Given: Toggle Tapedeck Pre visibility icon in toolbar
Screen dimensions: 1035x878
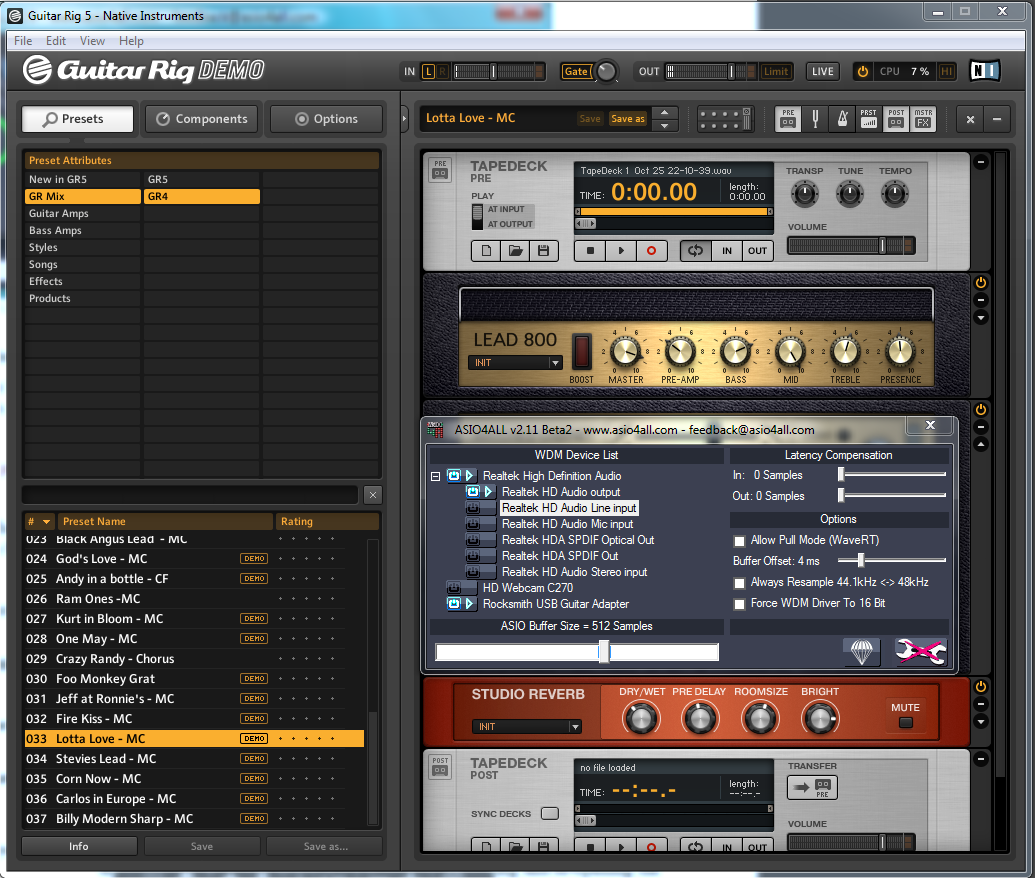Looking at the screenshot, I should [788, 119].
